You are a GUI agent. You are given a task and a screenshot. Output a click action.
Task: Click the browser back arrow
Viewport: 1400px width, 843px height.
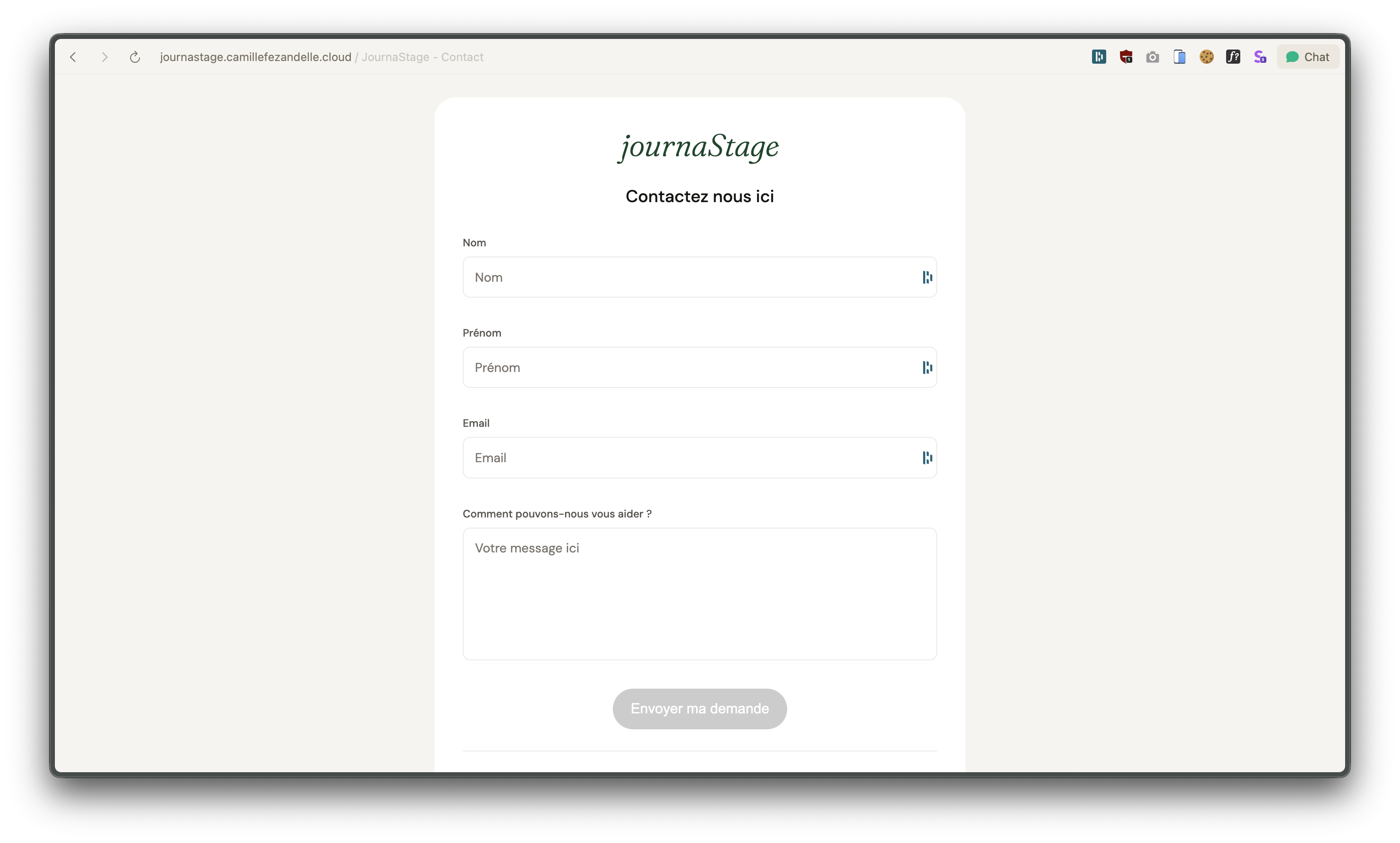coord(73,57)
